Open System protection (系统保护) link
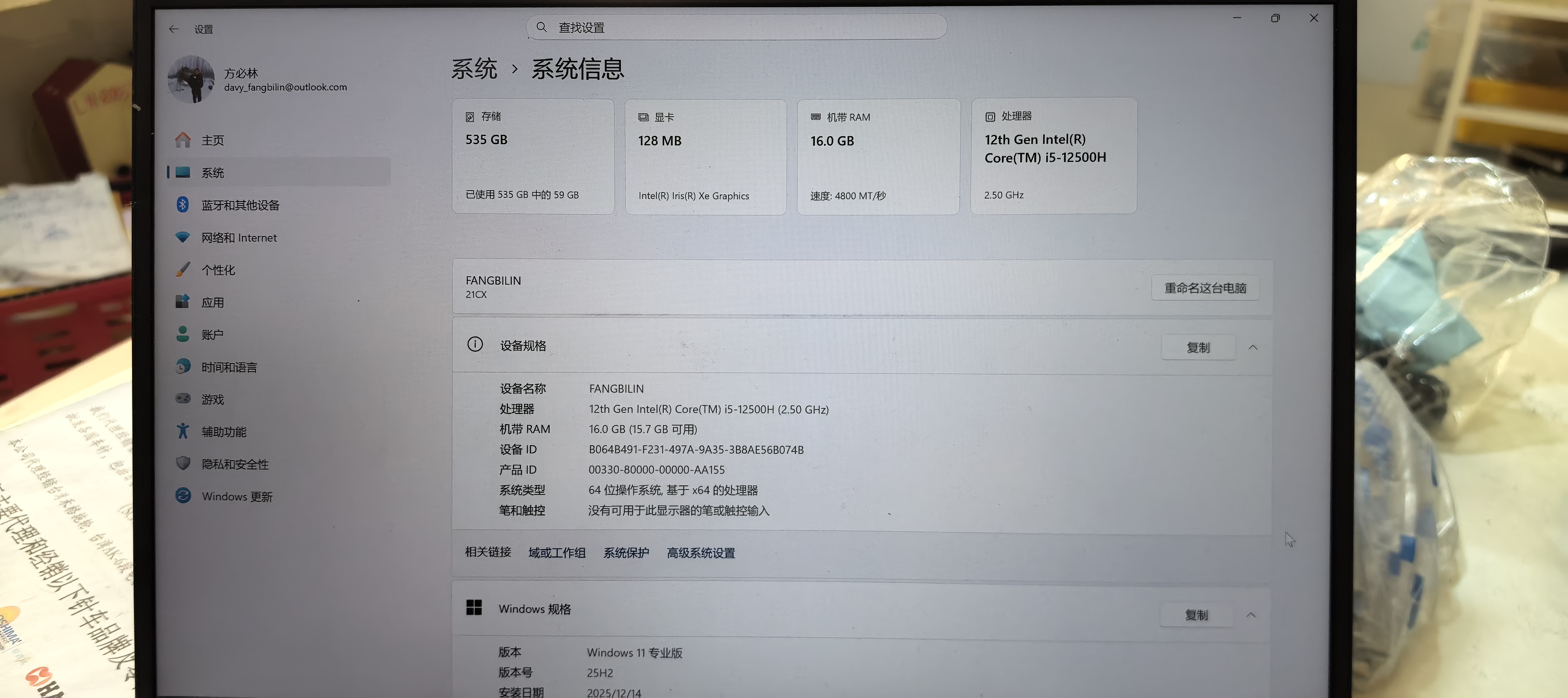The width and height of the screenshot is (1568, 698). [x=626, y=553]
